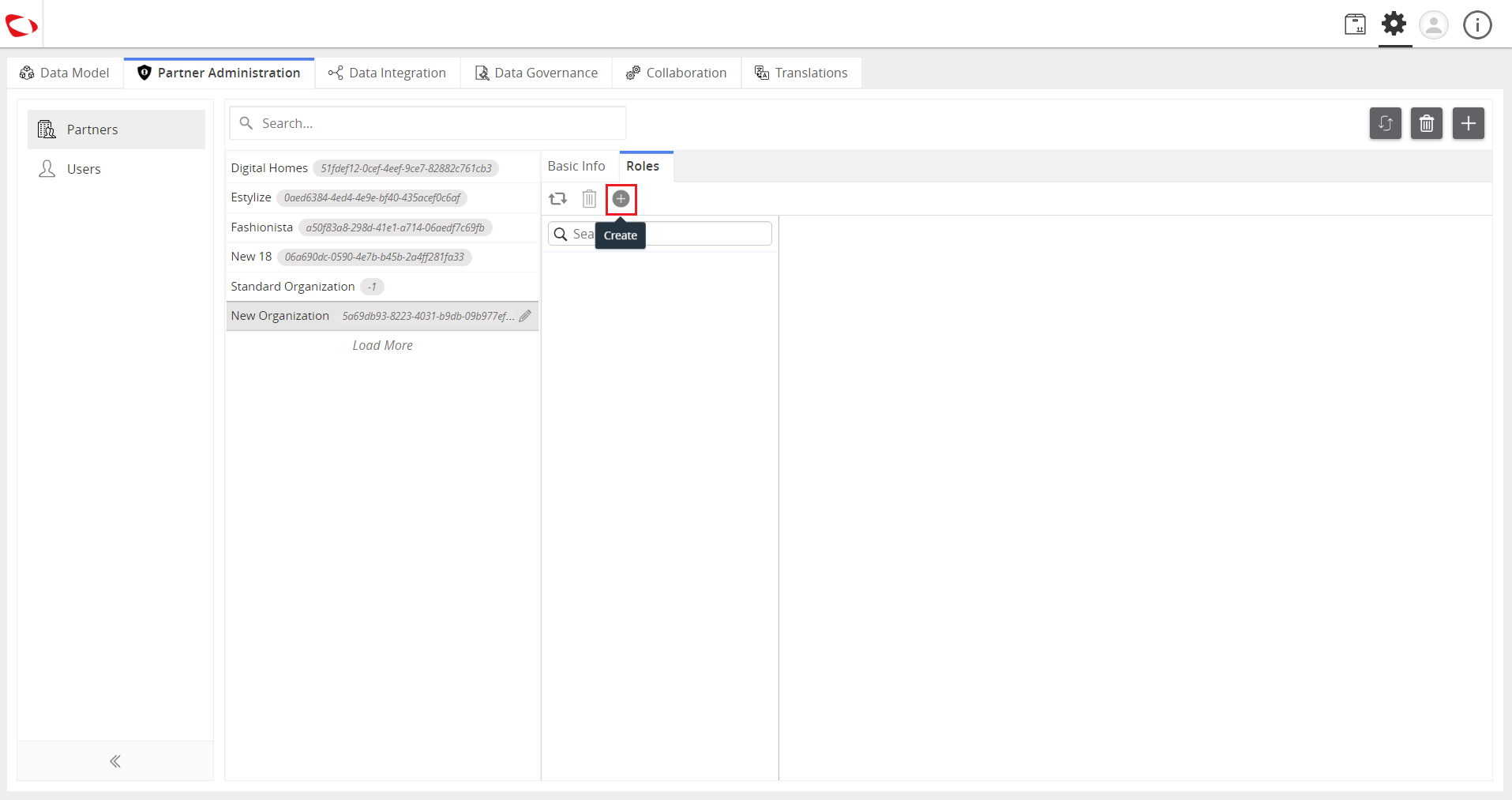Screen dimensions: 1512x800
Task: Click the magnifier icon in partner search
Action: click(x=246, y=123)
